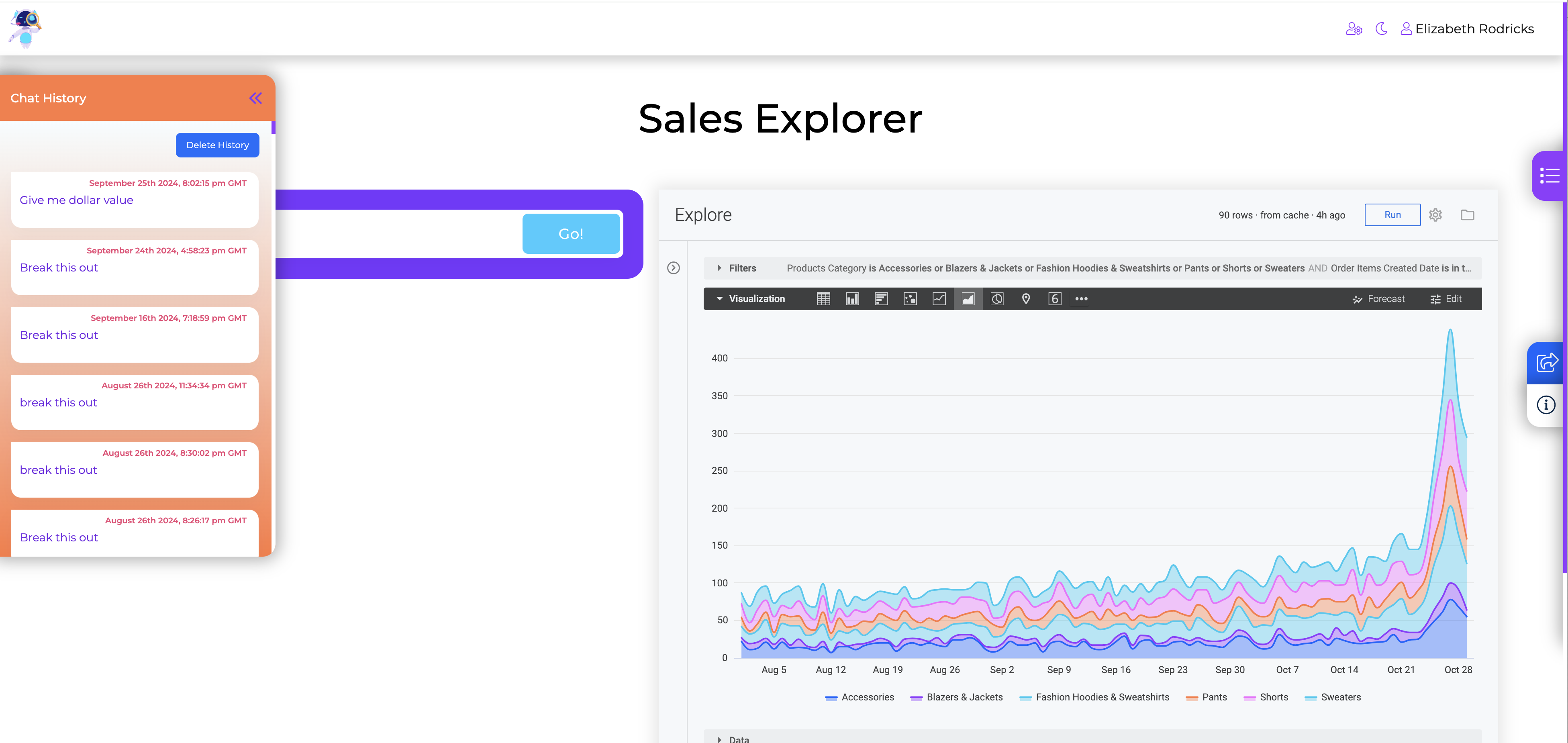
Task: Select line chart visualization icon
Action: pyautogui.click(x=939, y=299)
